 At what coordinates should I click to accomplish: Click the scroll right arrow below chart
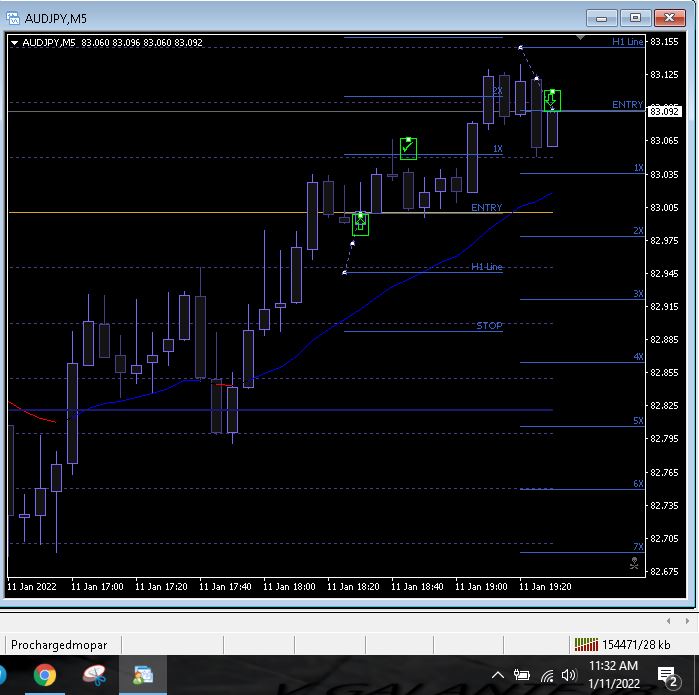(x=687, y=621)
